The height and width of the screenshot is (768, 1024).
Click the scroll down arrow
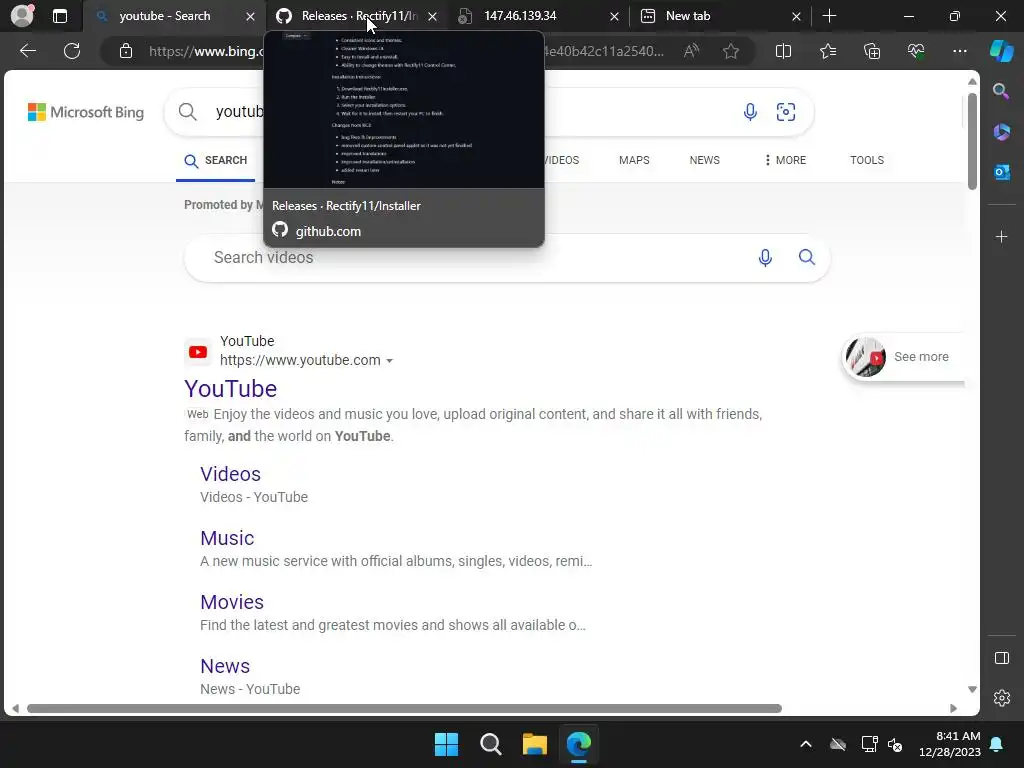[x=972, y=690]
